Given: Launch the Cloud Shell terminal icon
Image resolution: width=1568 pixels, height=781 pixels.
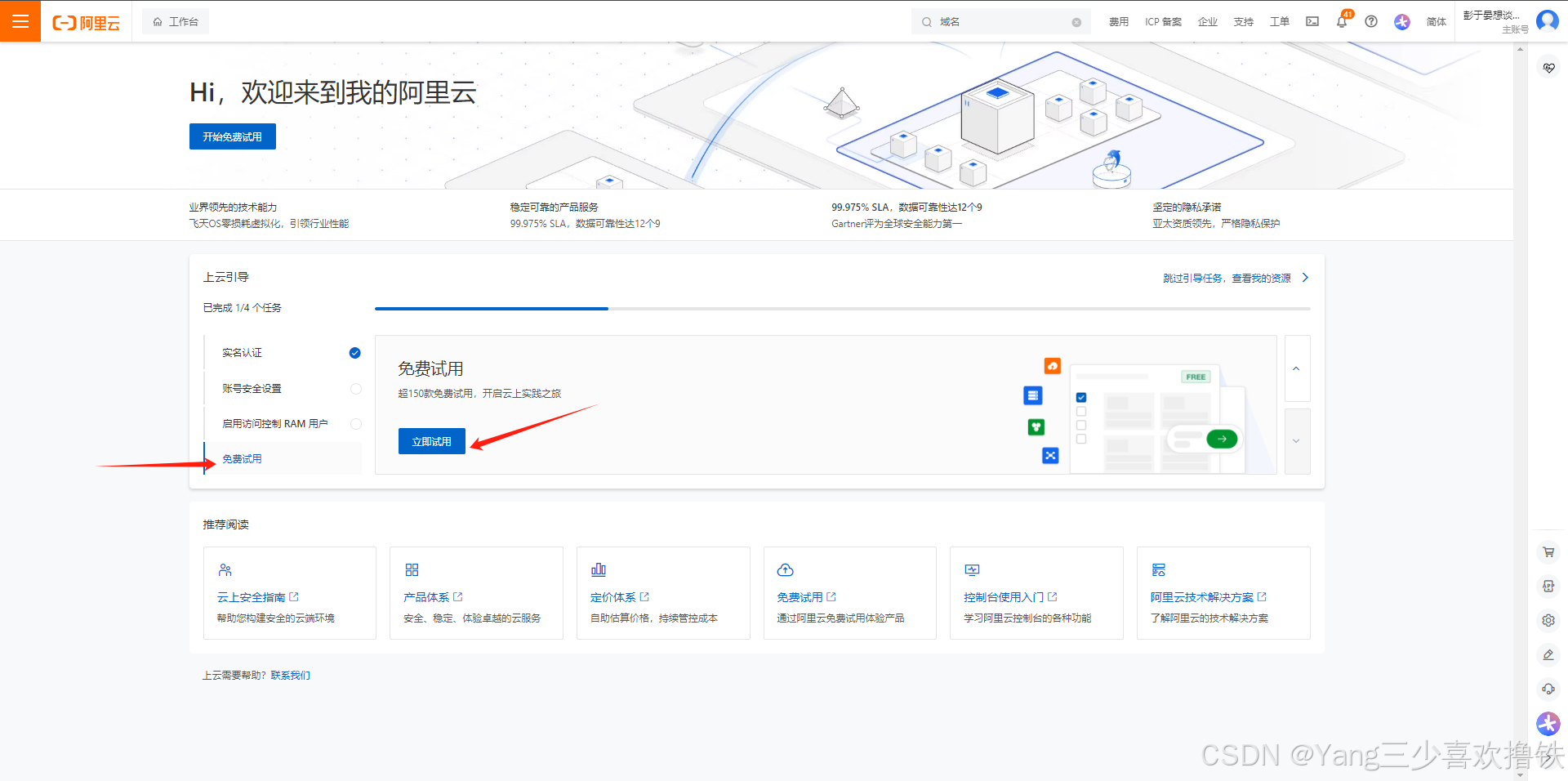Looking at the screenshot, I should 1312,22.
